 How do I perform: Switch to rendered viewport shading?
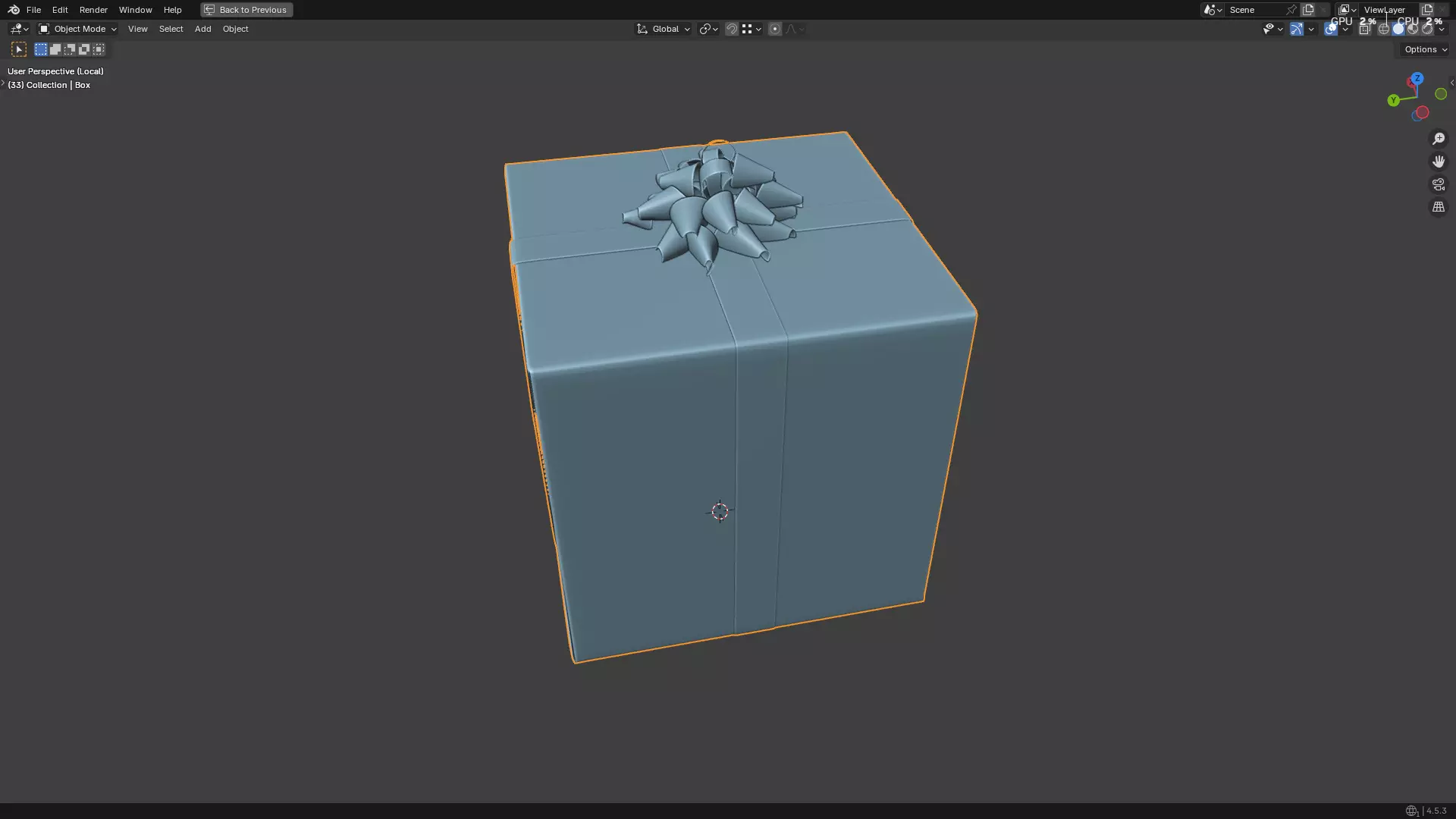(1427, 29)
